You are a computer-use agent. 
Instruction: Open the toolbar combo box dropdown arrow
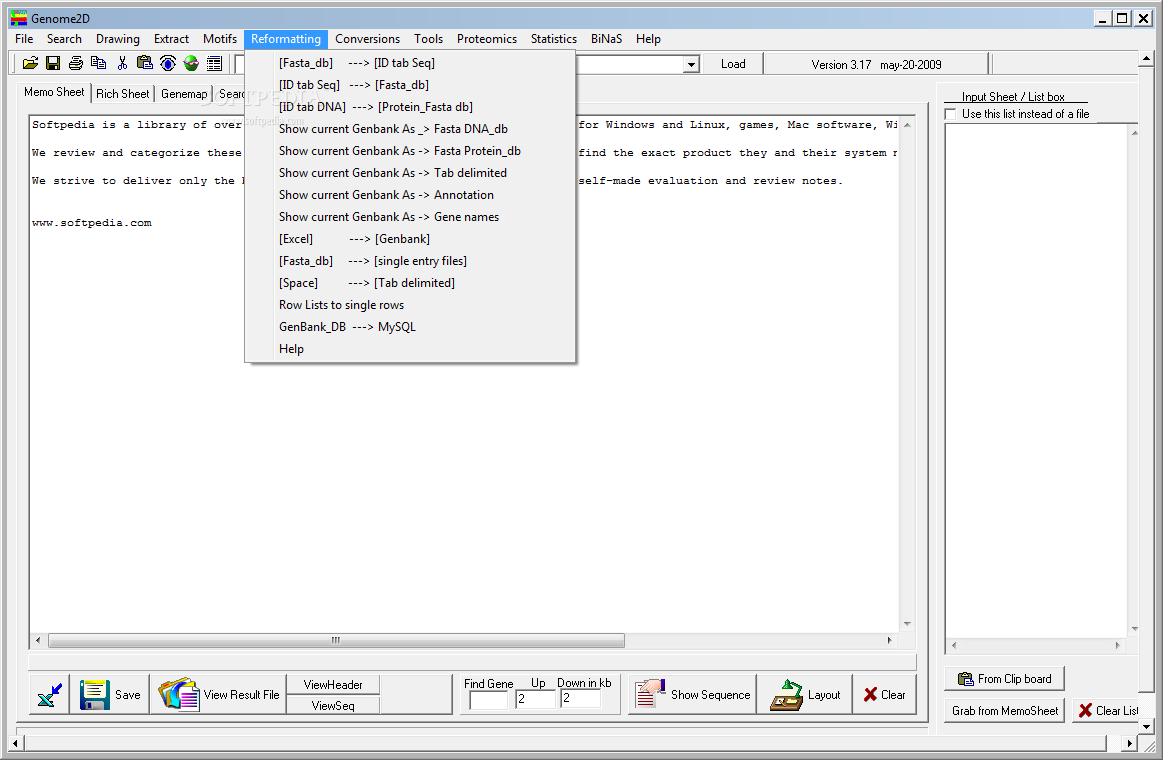tap(691, 65)
